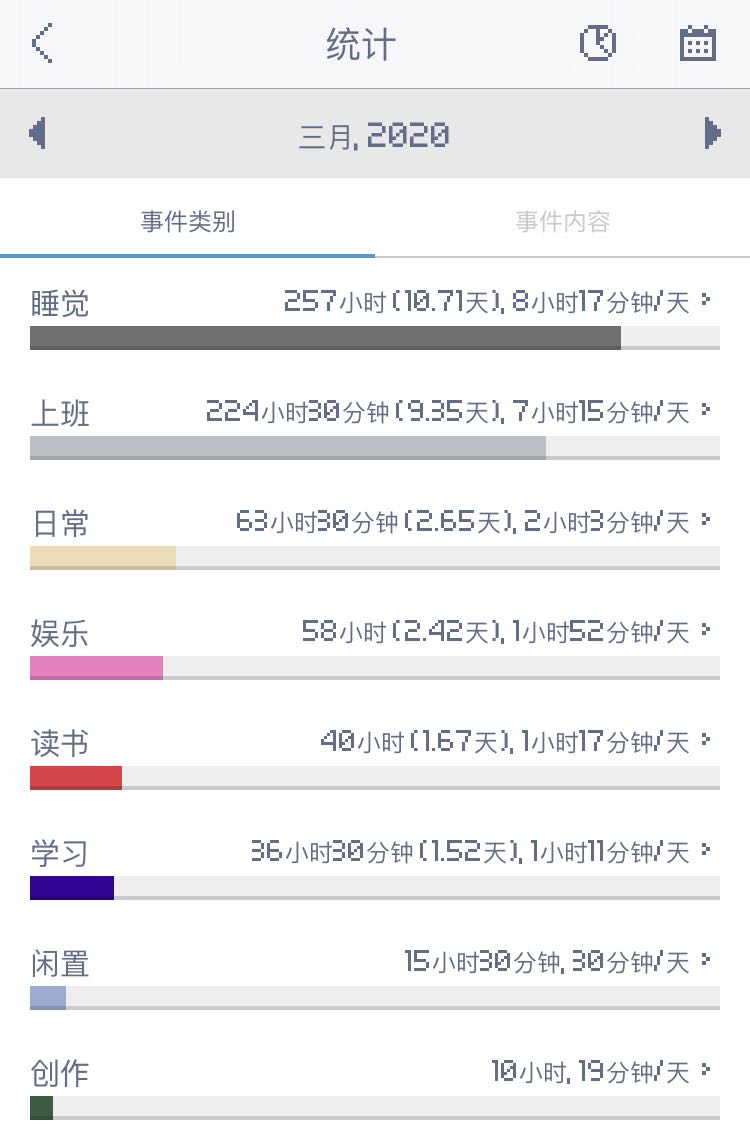
Task: Show 闲置 details chevron
Action: pos(706,959)
